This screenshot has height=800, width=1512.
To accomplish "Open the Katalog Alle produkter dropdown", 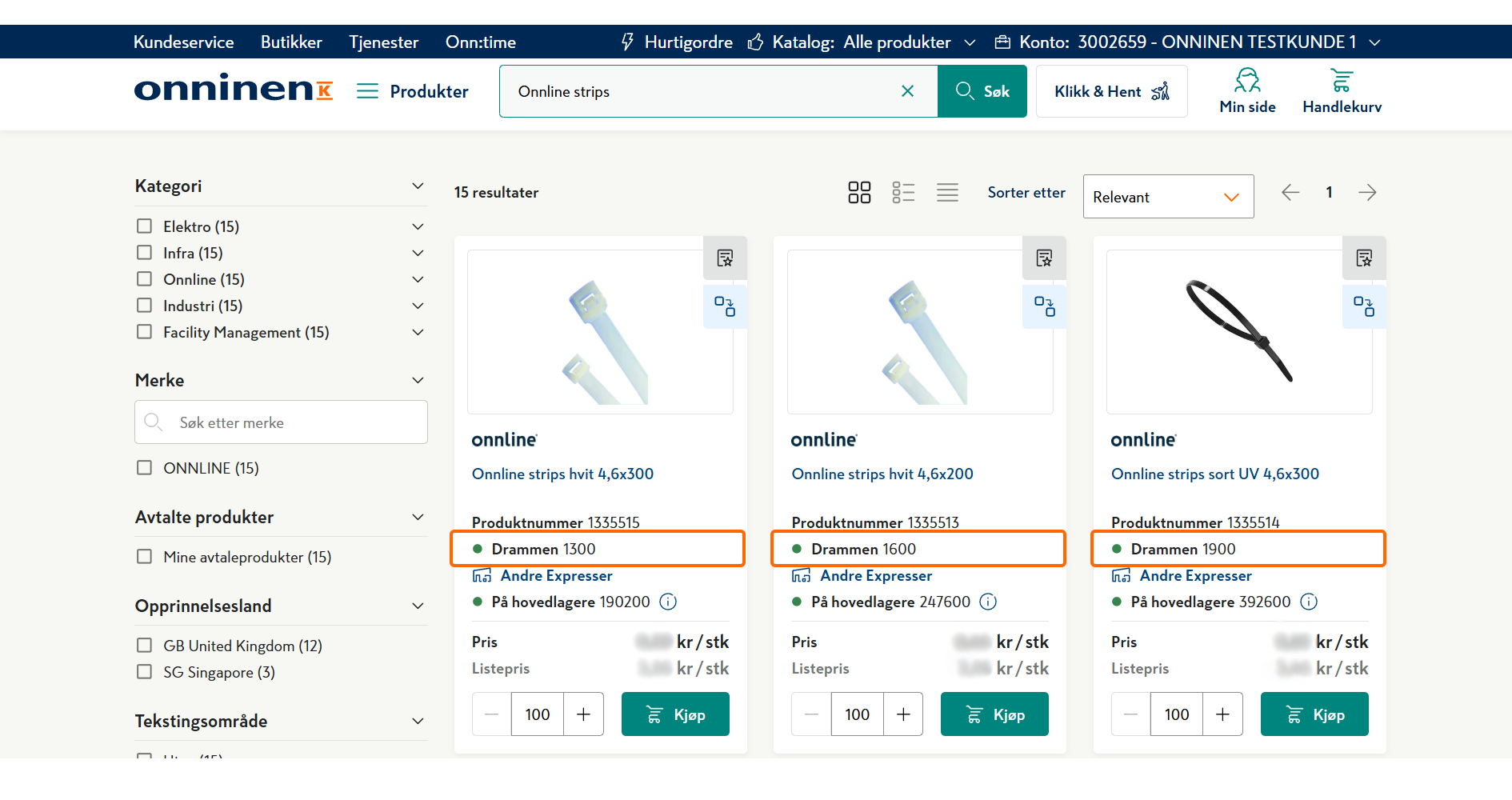I will tap(862, 42).
